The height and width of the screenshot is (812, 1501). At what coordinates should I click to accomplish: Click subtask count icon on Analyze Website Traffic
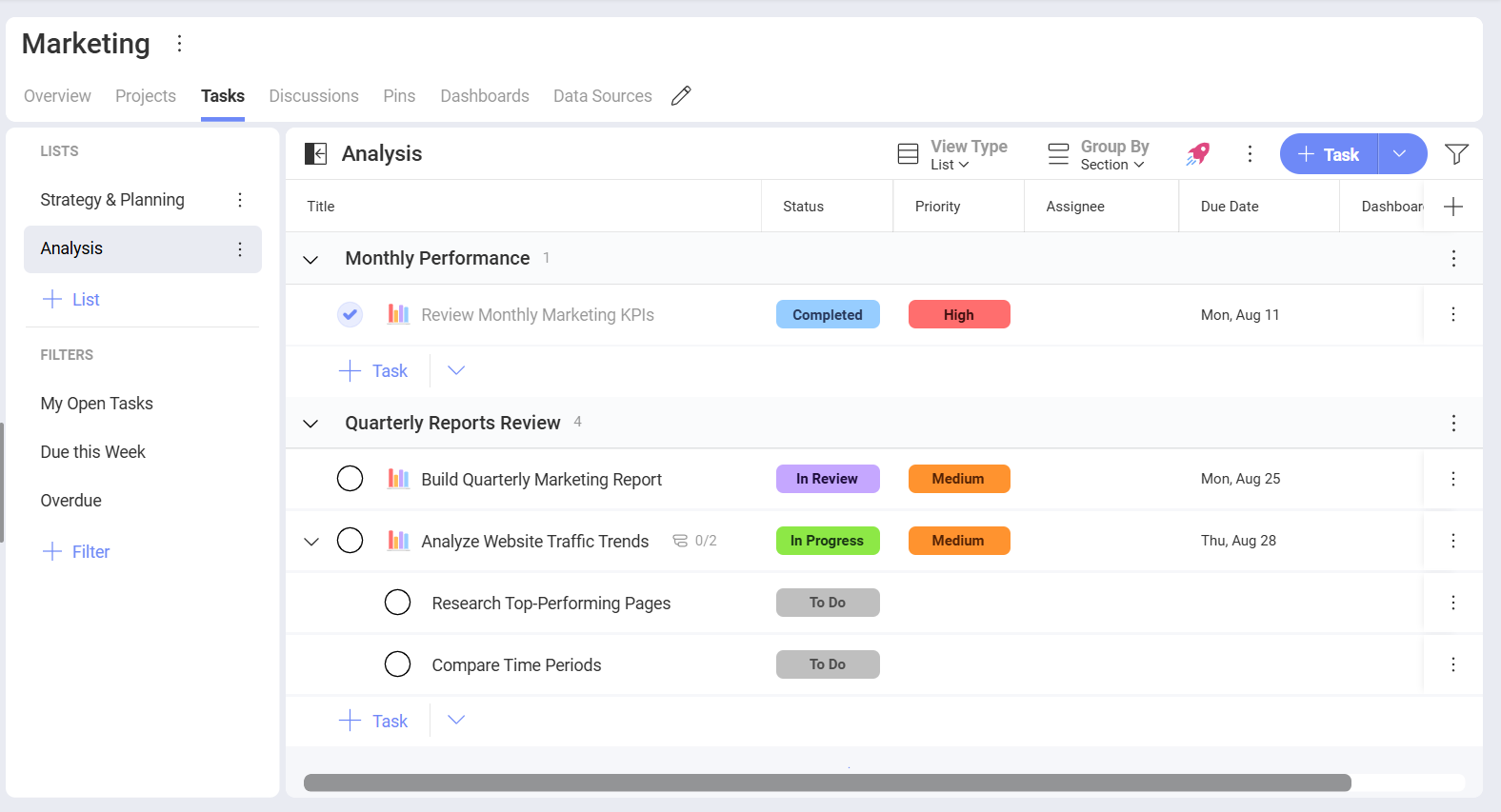coord(680,541)
